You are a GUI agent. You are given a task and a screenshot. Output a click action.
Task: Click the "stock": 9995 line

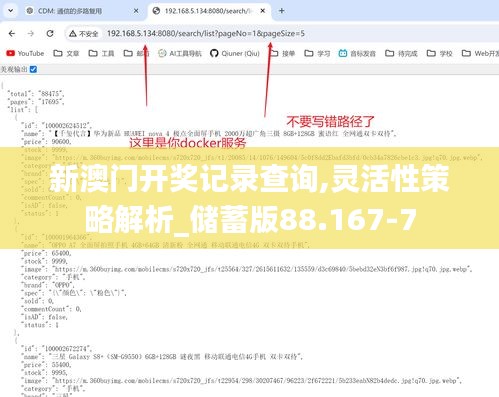click(x=45, y=373)
